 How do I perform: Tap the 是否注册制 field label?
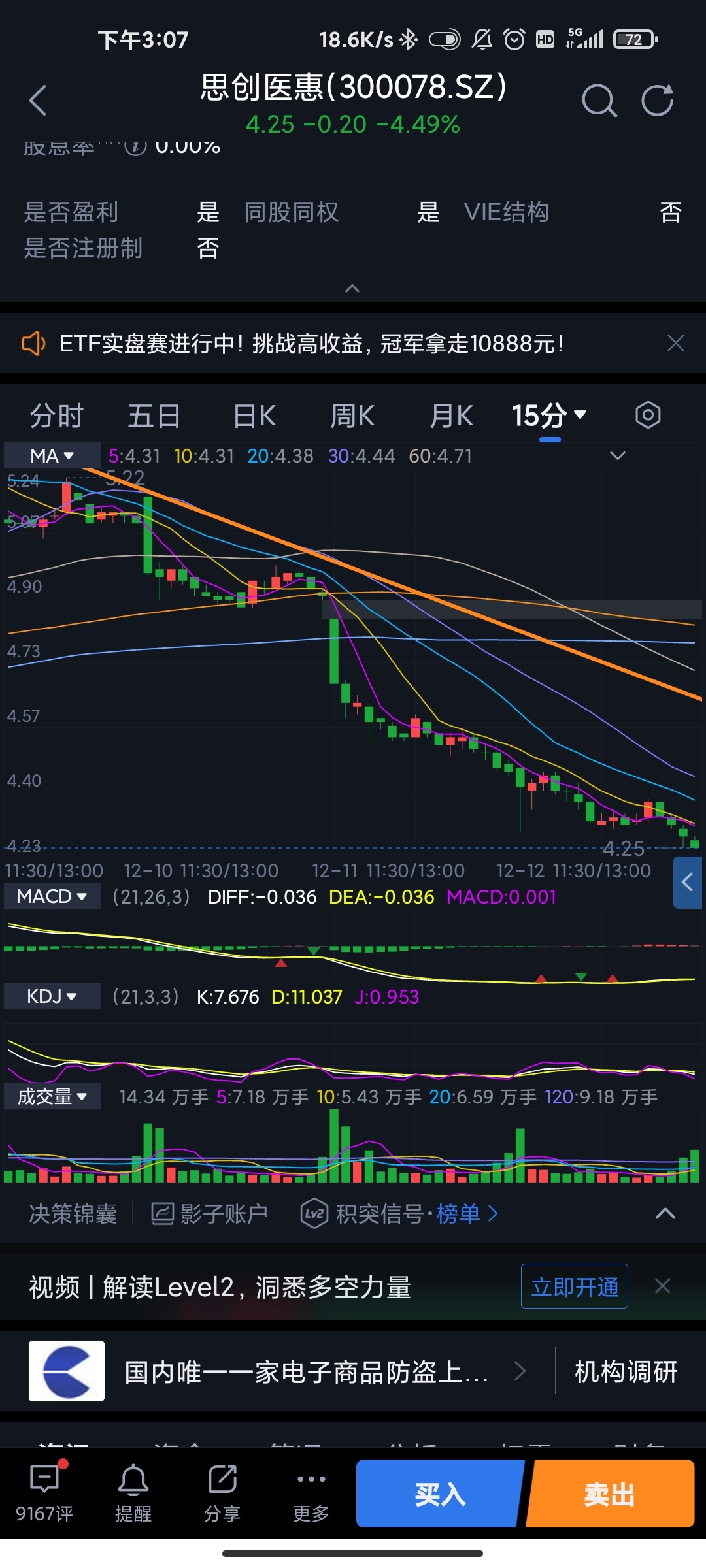point(83,248)
